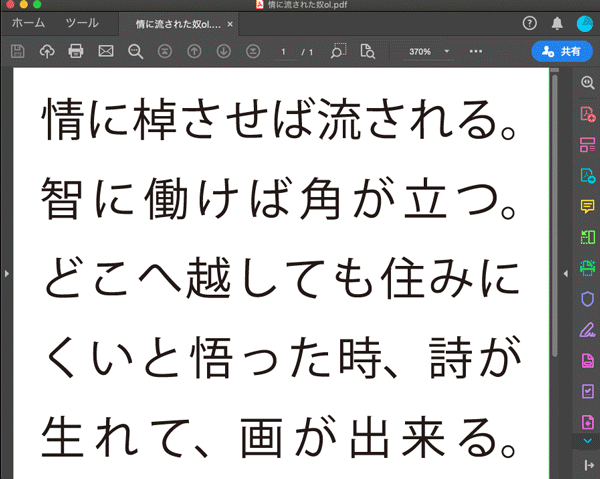Screen dimensions: 600x479
Task: Click the window title PDF file icon
Action: click(259, 4)
